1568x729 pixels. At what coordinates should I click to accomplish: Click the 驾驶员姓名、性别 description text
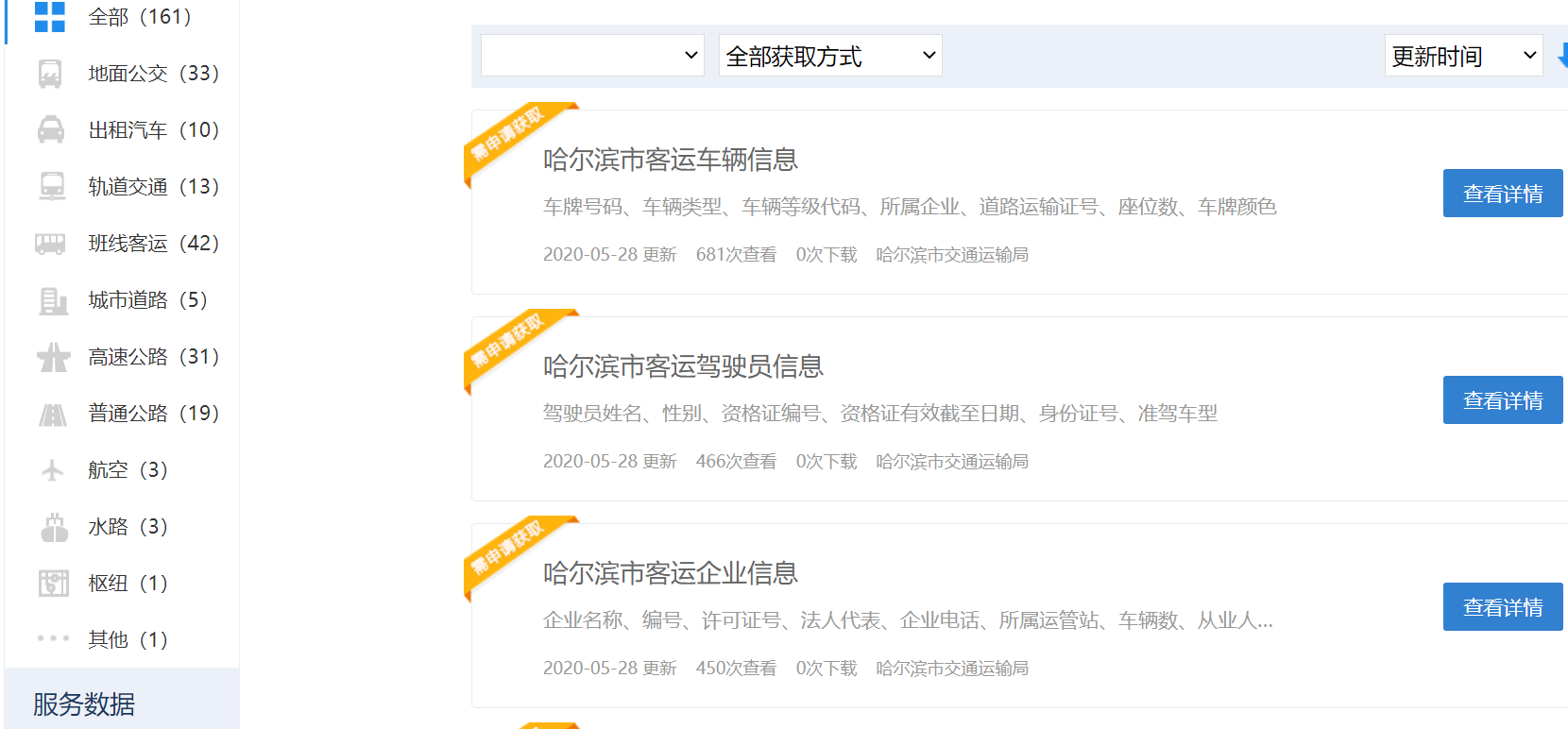pyautogui.click(x=880, y=414)
